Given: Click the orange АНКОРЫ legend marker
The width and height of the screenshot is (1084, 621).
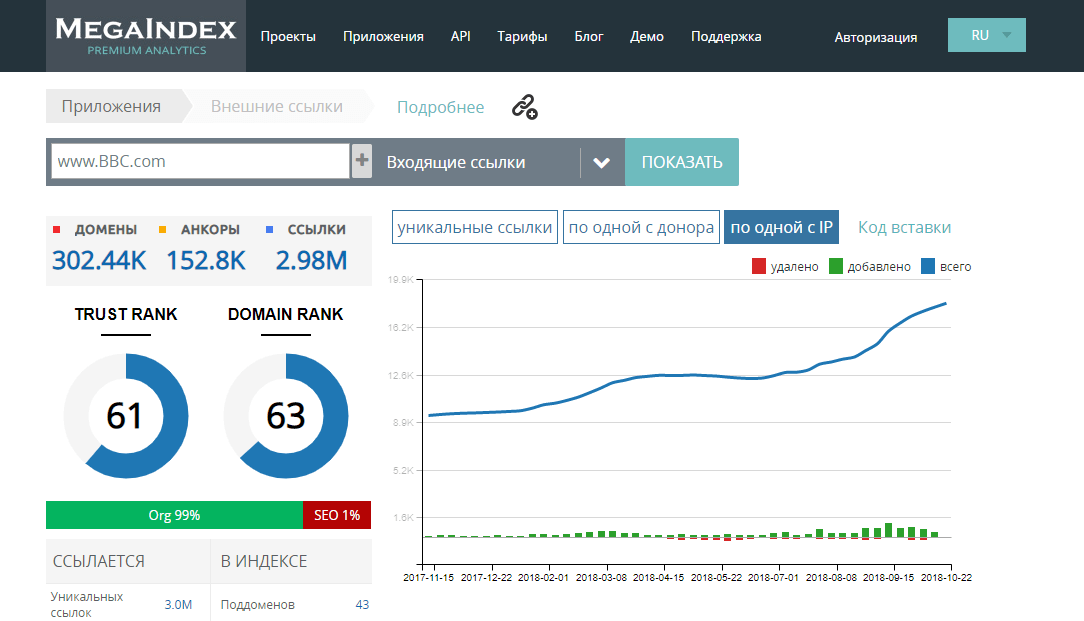Looking at the screenshot, I should 162,230.
